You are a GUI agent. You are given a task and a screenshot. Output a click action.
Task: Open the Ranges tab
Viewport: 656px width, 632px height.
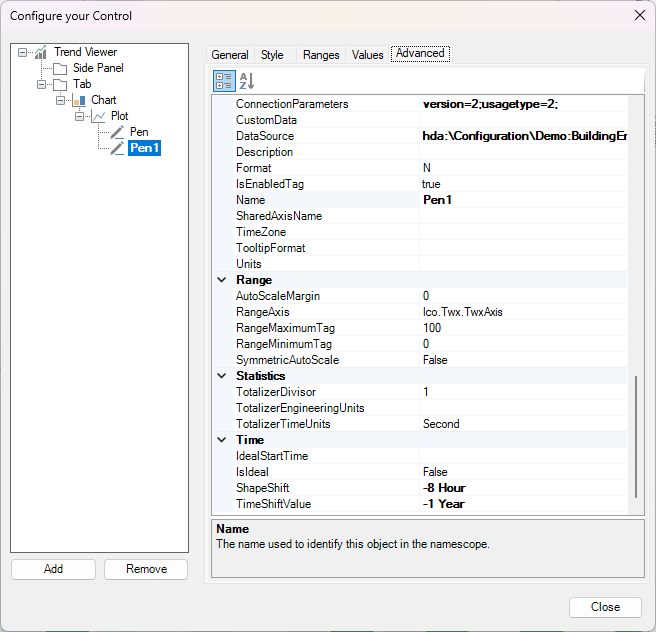coord(321,55)
